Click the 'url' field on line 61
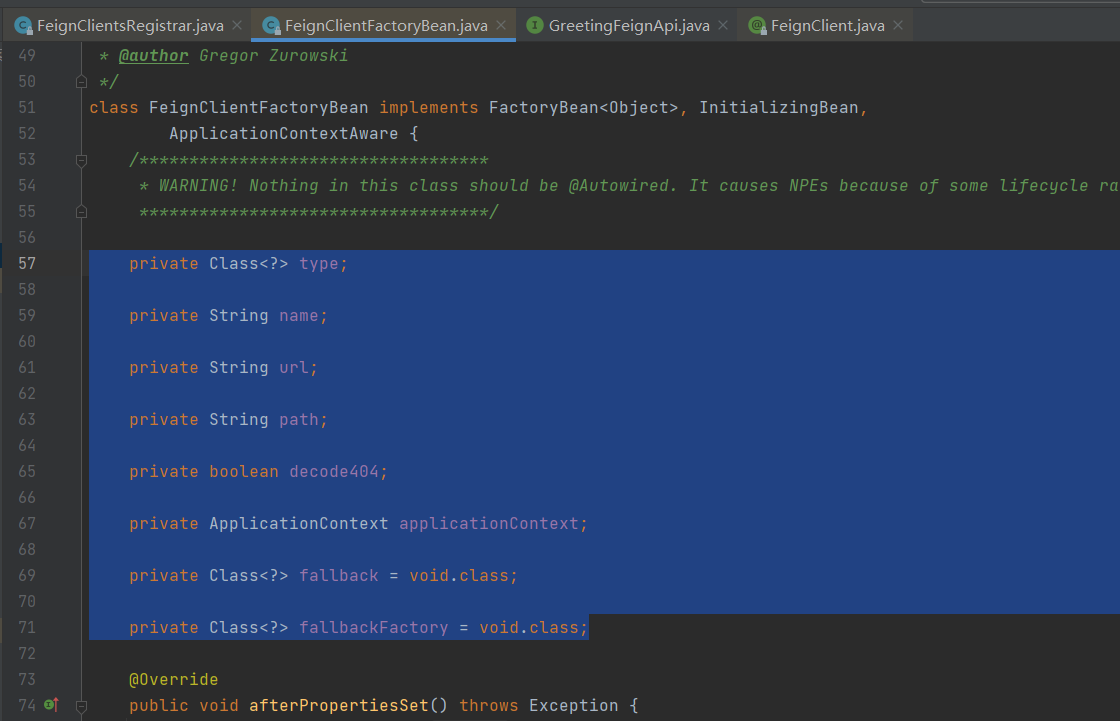 coord(294,367)
